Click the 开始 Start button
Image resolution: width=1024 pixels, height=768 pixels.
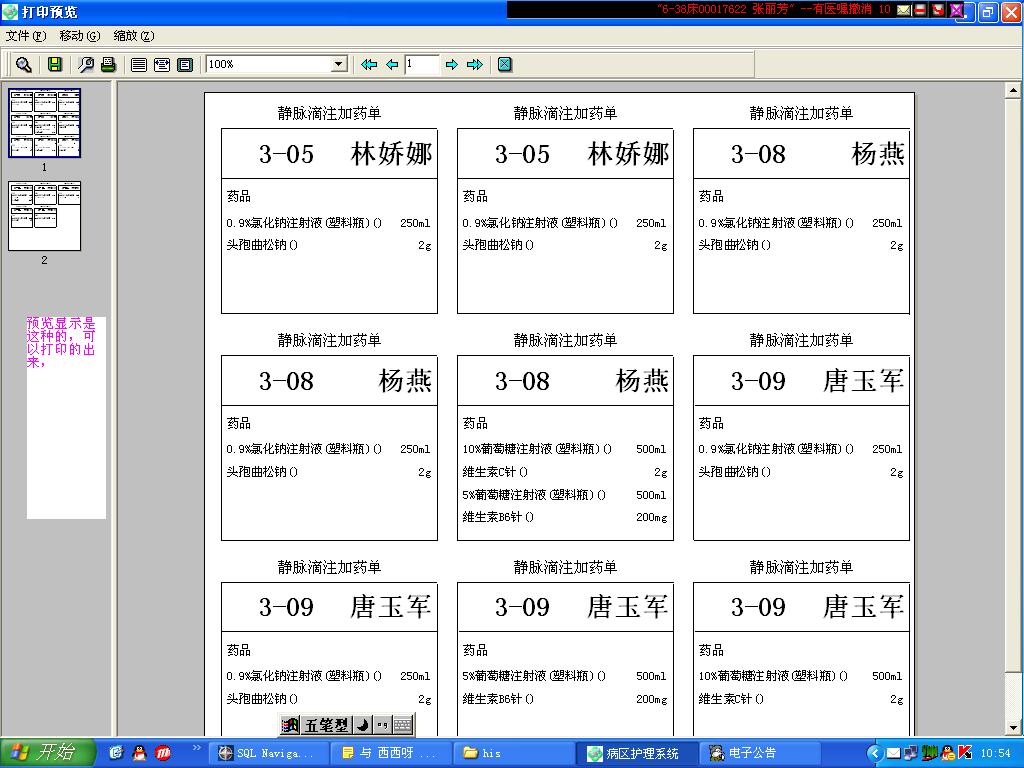point(48,753)
